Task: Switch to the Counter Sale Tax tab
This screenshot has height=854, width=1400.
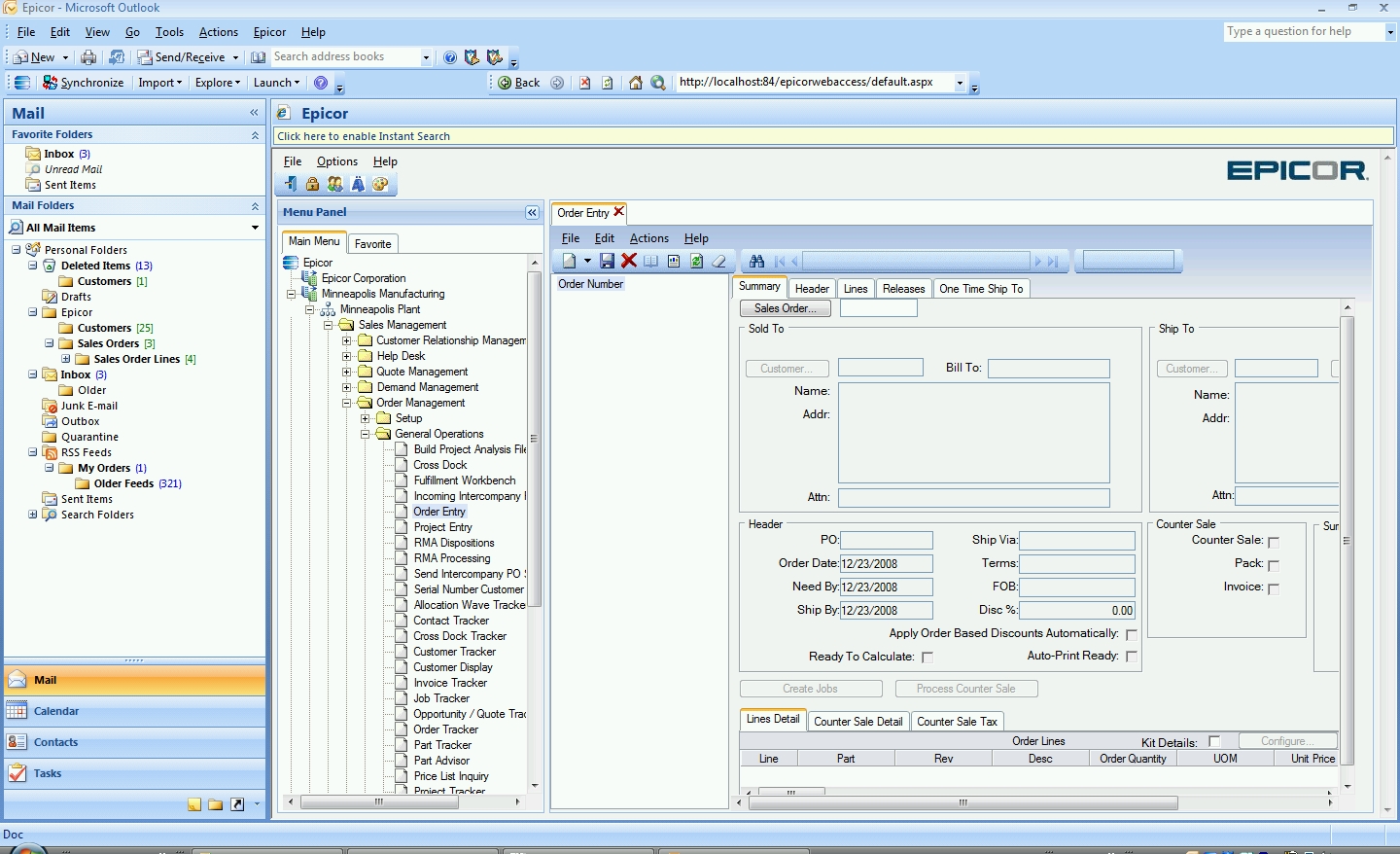Action: point(958,722)
